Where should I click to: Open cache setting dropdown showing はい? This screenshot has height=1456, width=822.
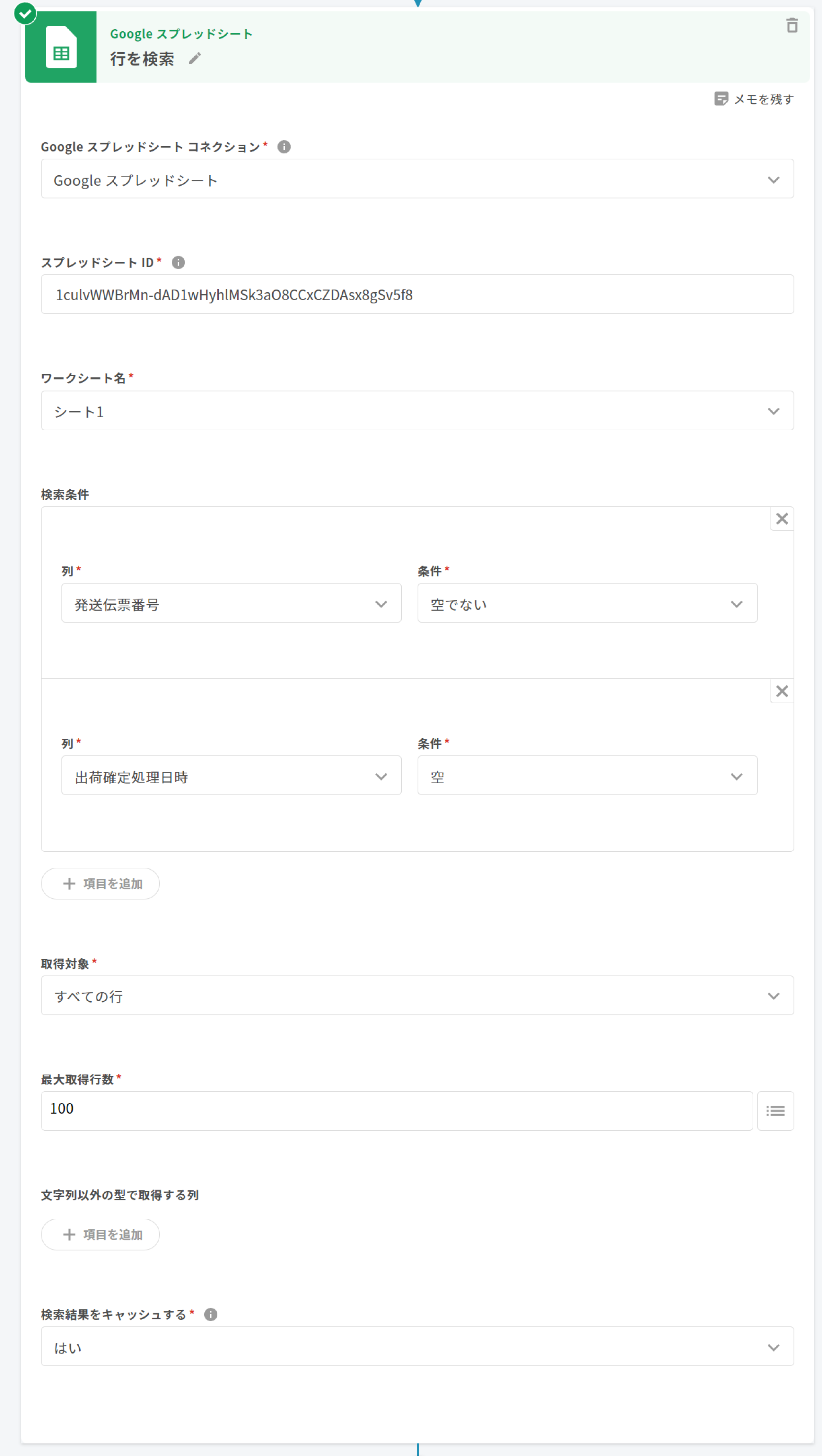[x=417, y=1346]
